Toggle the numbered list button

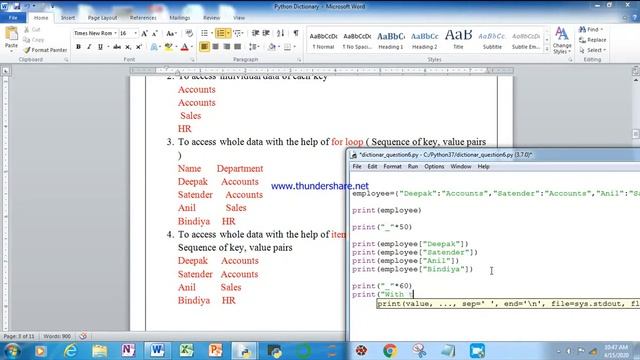221,33
